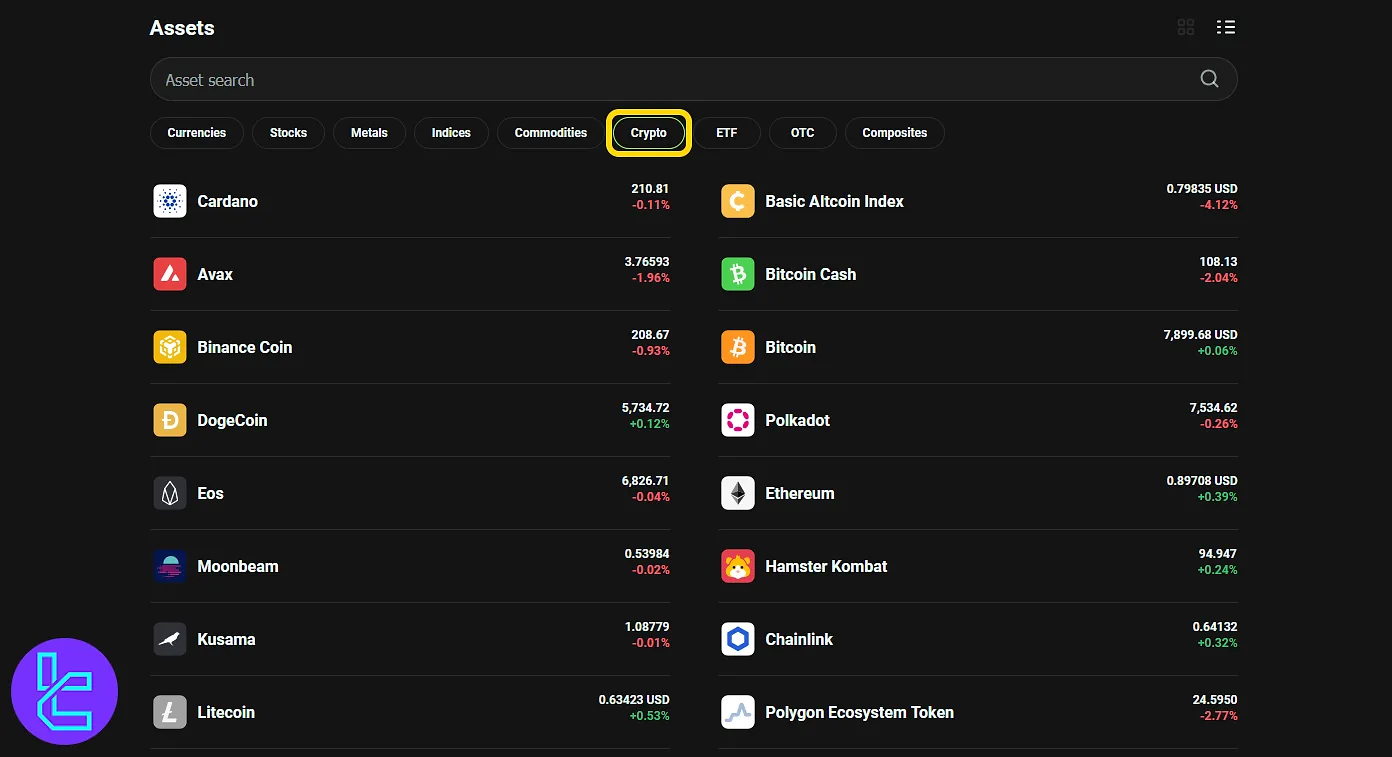Open the Moonbeam asset name

[238, 566]
